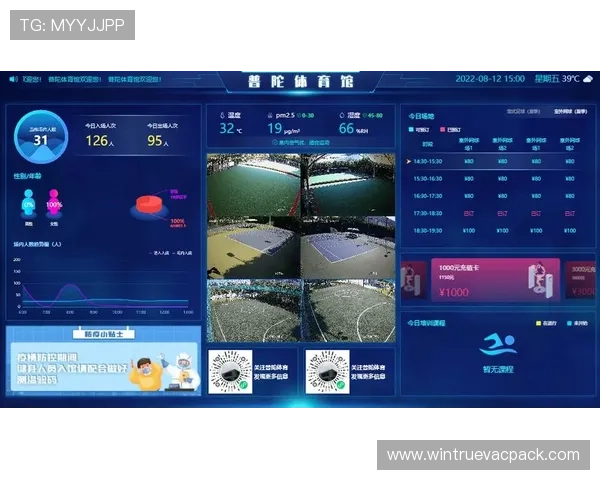600x480 pixels.
Task: Switch to the 室外网球 (indoor/outdoor) venue tab on the right
Action: (569, 112)
